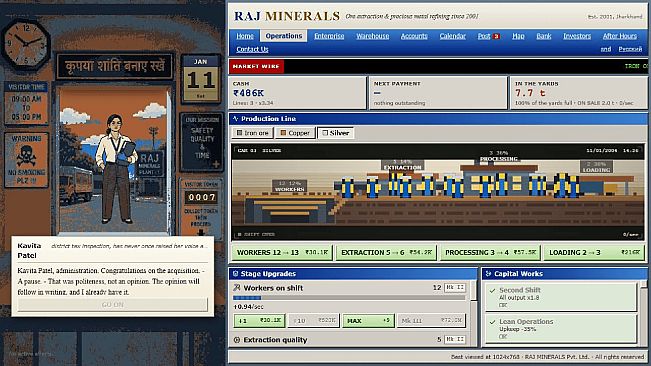This screenshot has height=366, width=651.
Task: Select the Silver production line tab
Action: 335,133
